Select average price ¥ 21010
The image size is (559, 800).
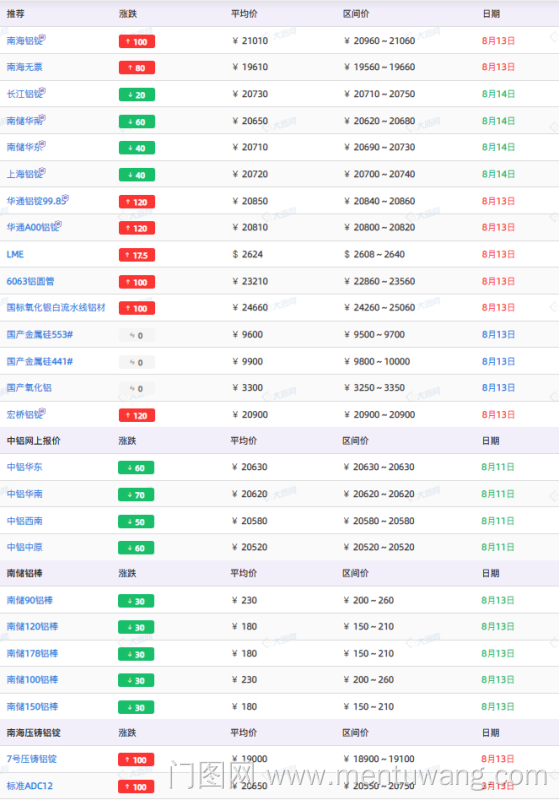250,41
